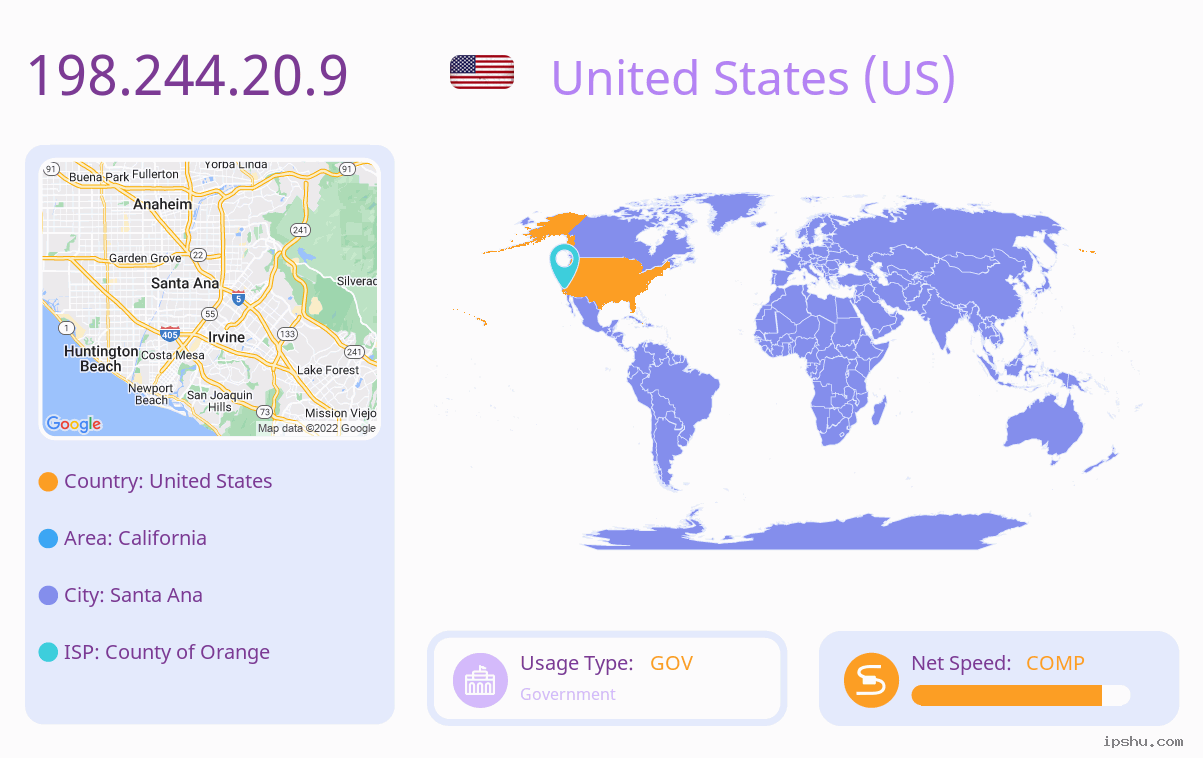Click the government building icon

[x=481, y=680]
